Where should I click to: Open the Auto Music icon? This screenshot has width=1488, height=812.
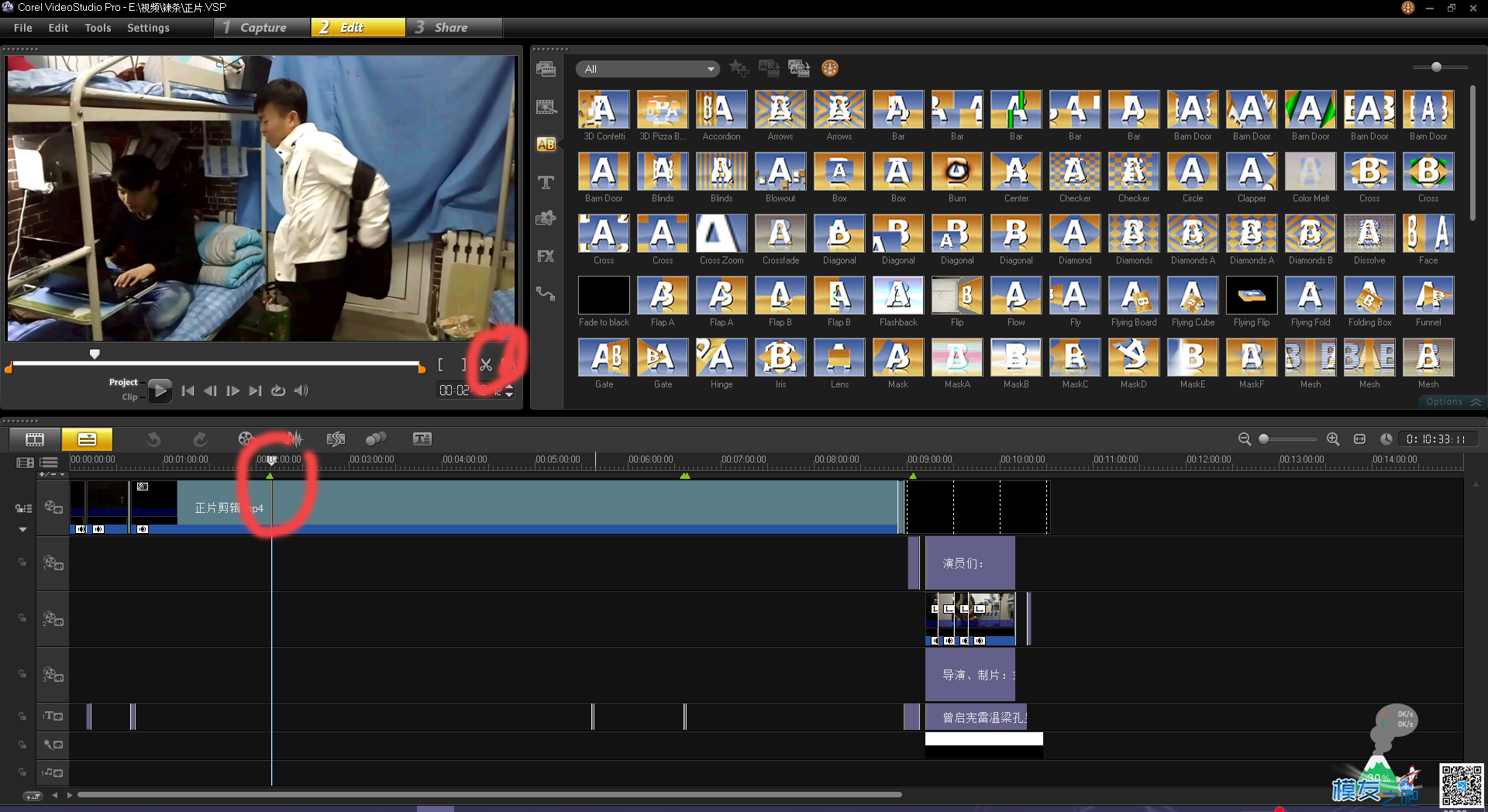point(336,439)
